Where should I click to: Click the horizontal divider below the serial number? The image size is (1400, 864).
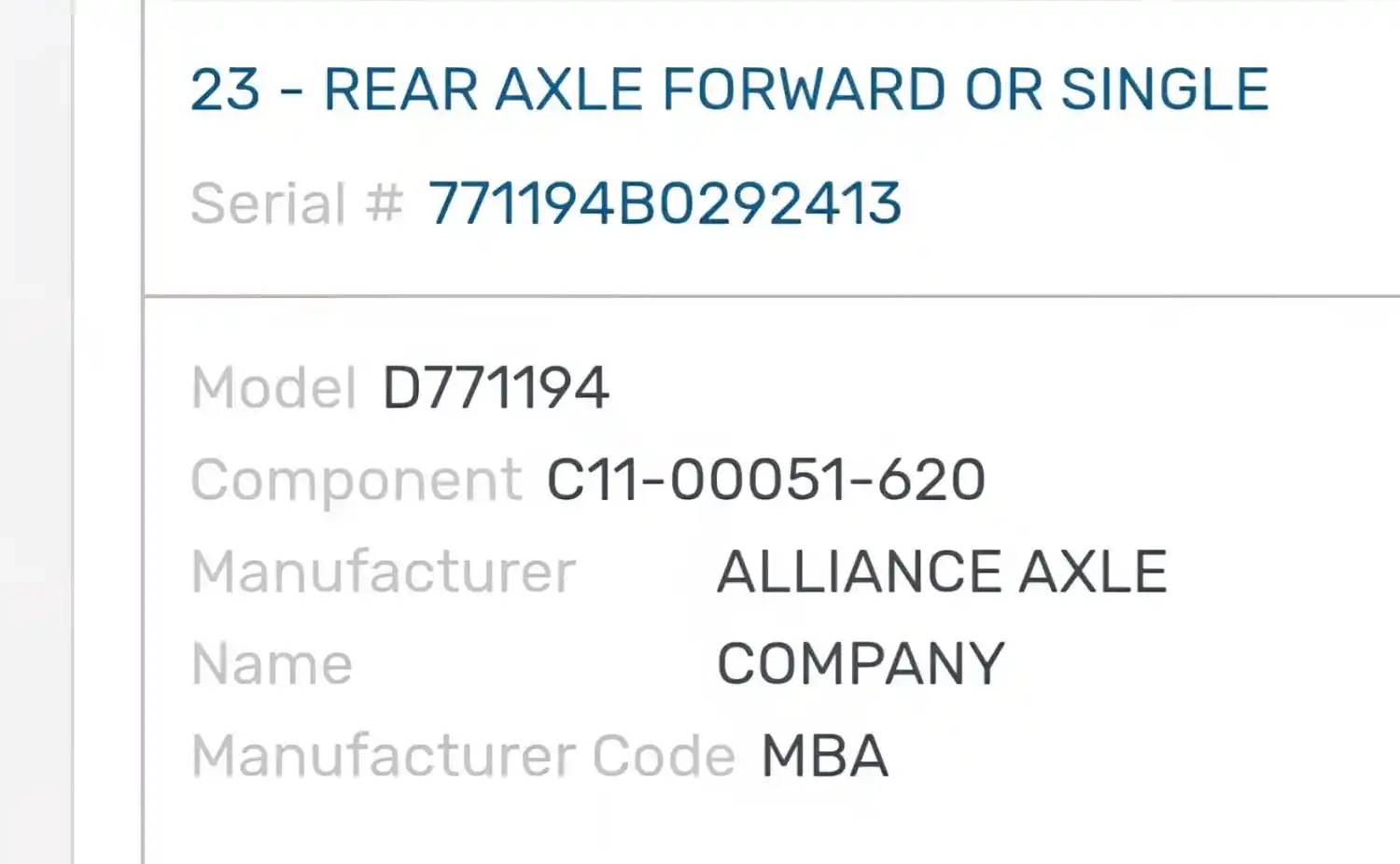tap(771, 297)
